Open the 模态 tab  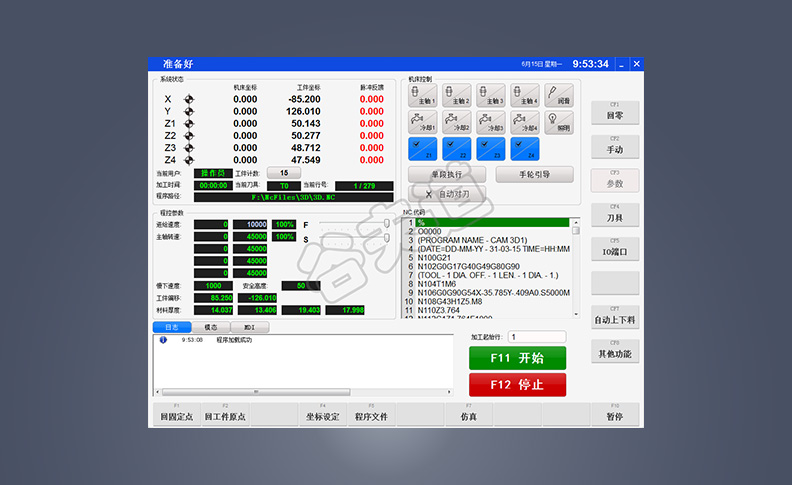[x=211, y=327]
